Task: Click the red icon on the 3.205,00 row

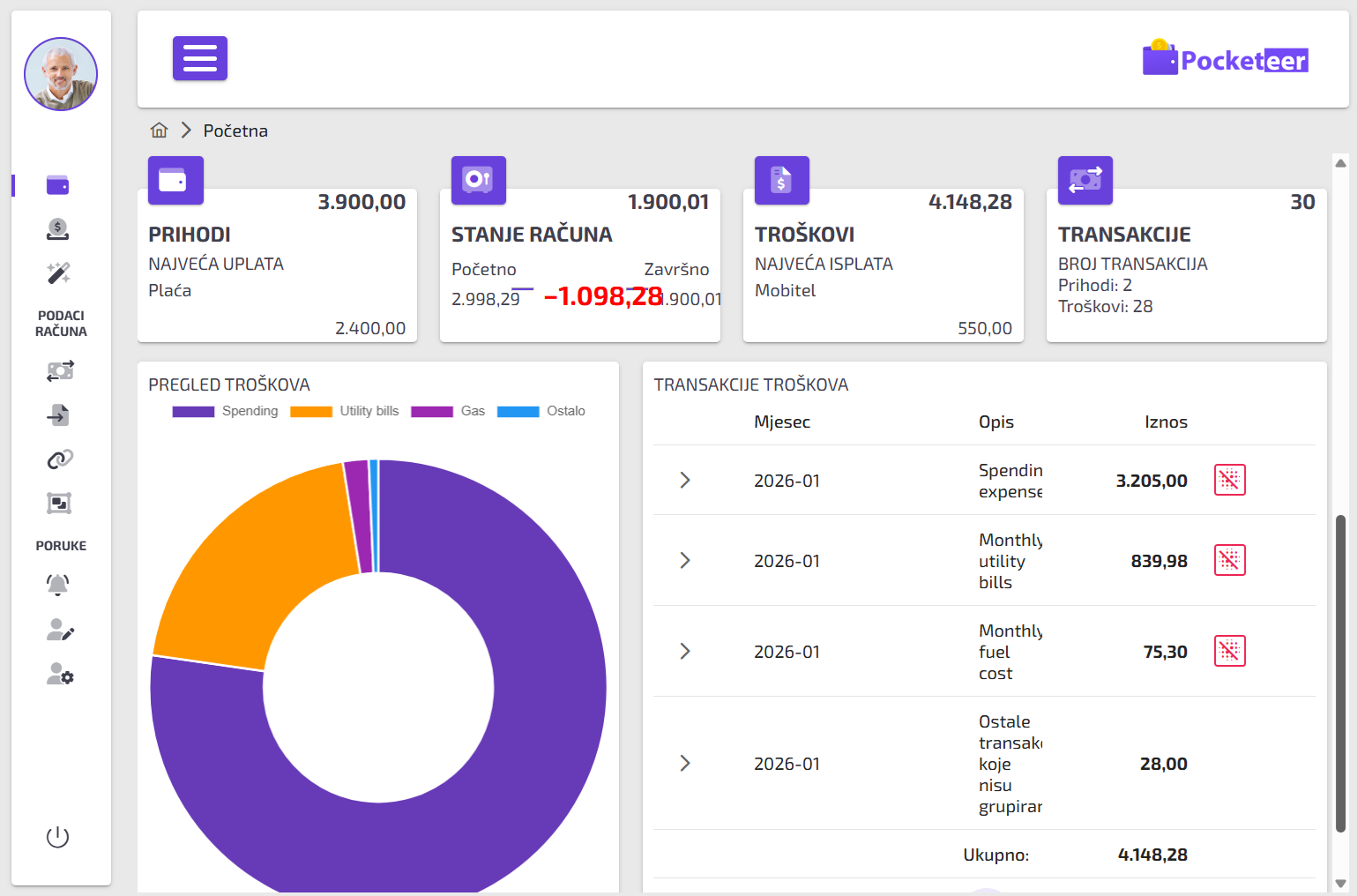Action: tap(1230, 480)
